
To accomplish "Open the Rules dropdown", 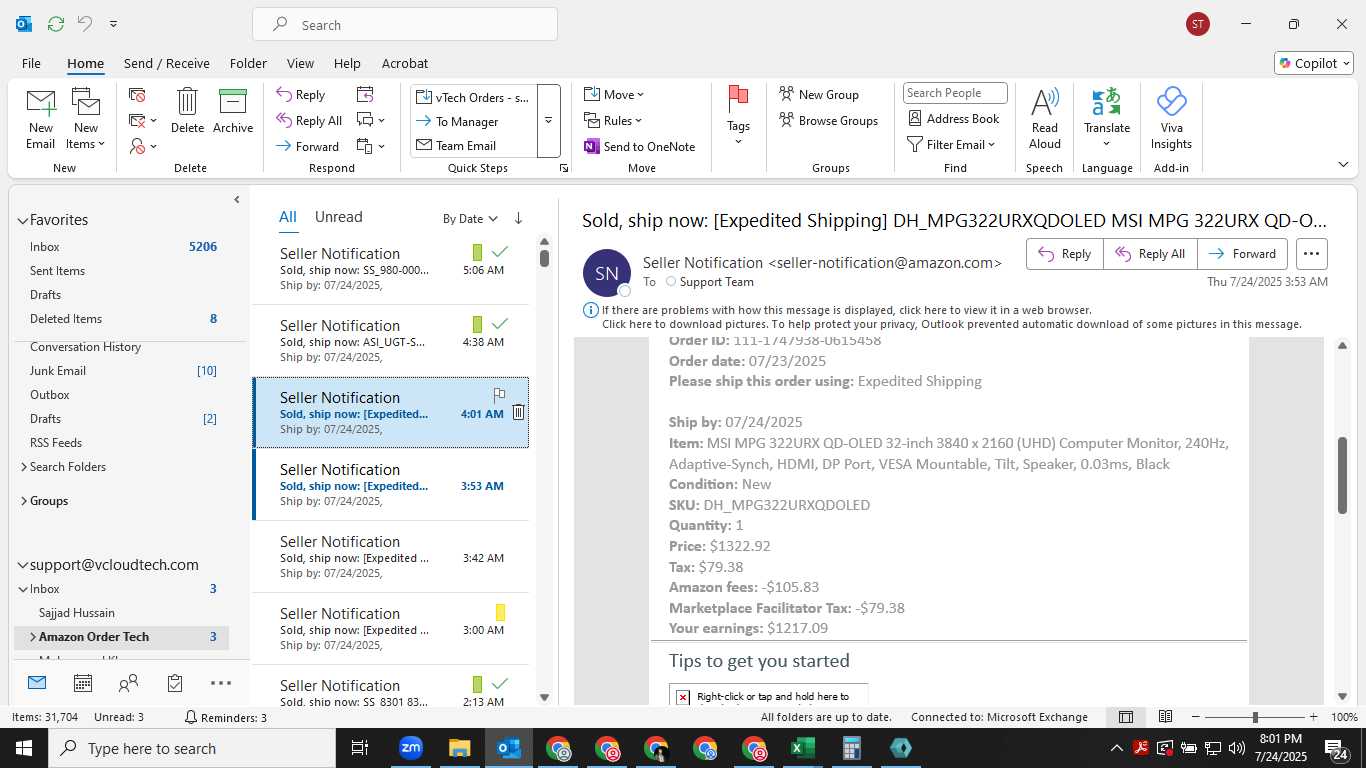I will point(614,120).
